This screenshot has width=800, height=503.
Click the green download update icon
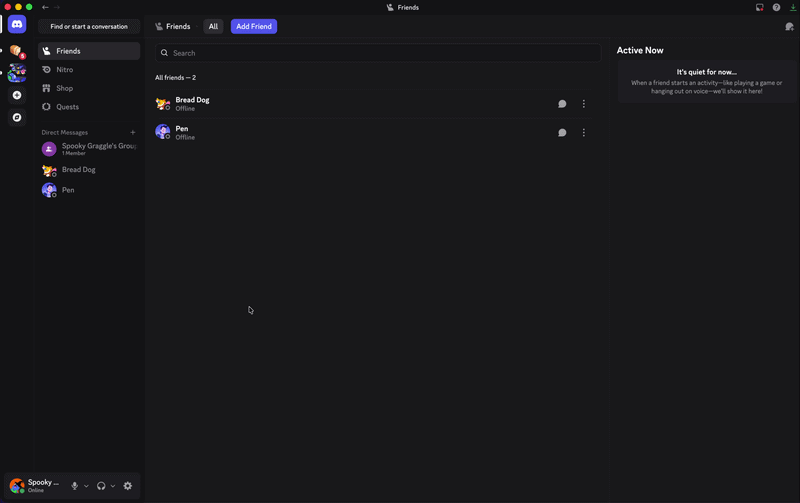(793, 7)
